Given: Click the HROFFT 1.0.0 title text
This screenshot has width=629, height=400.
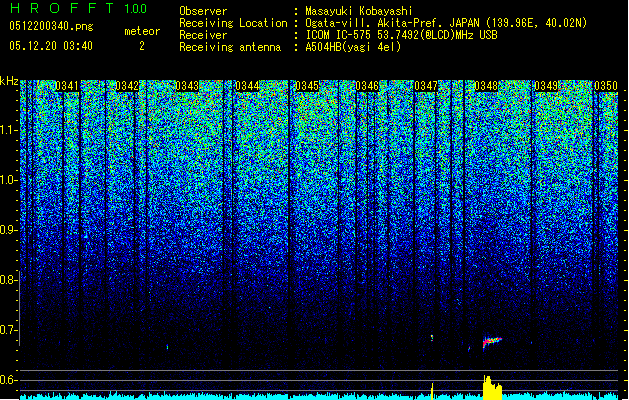Looking at the screenshot, I should pyautogui.click(x=78, y=8).
